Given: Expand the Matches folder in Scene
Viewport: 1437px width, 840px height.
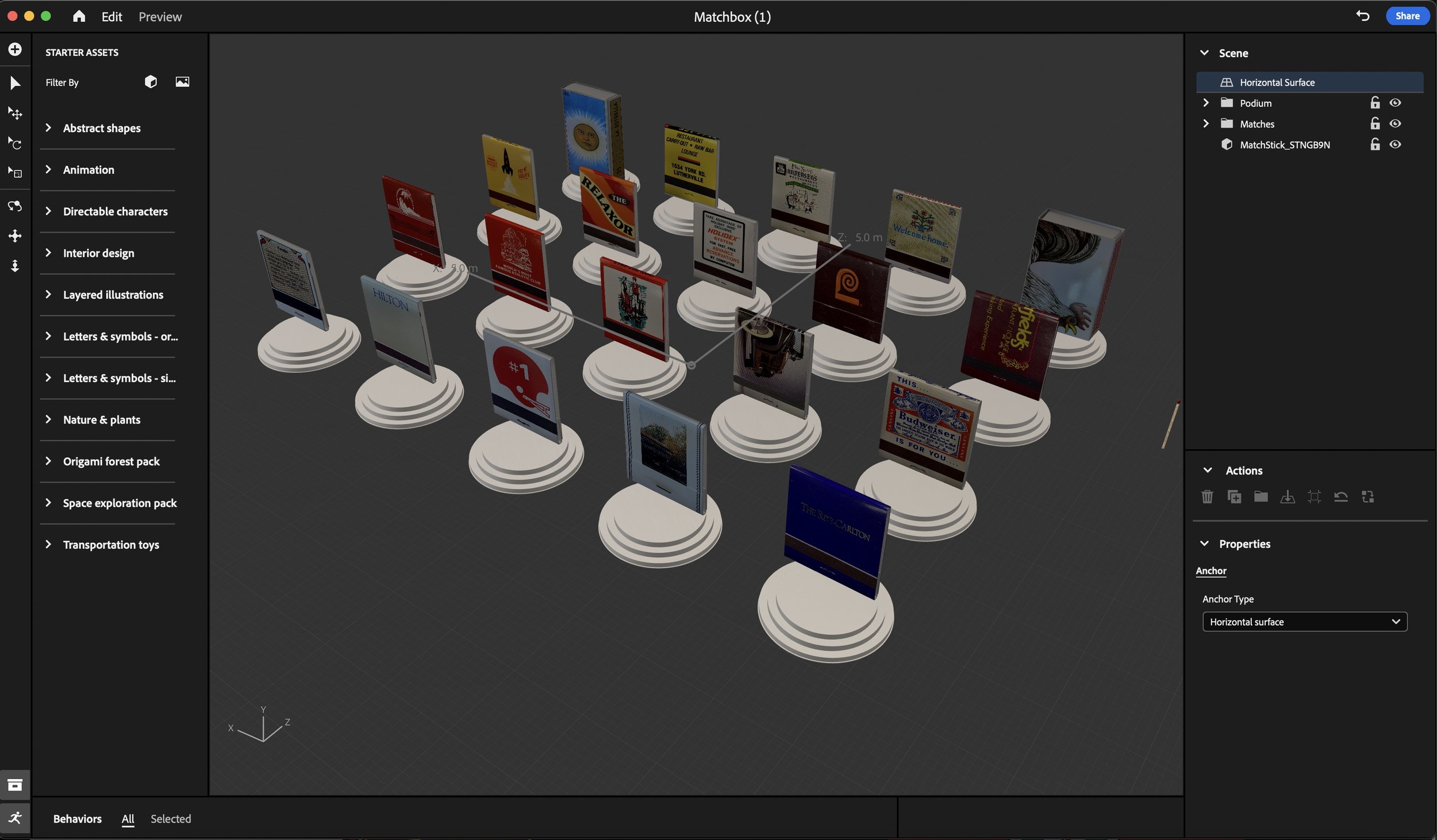Looking at the screenshot, I should click(1206, 124).
